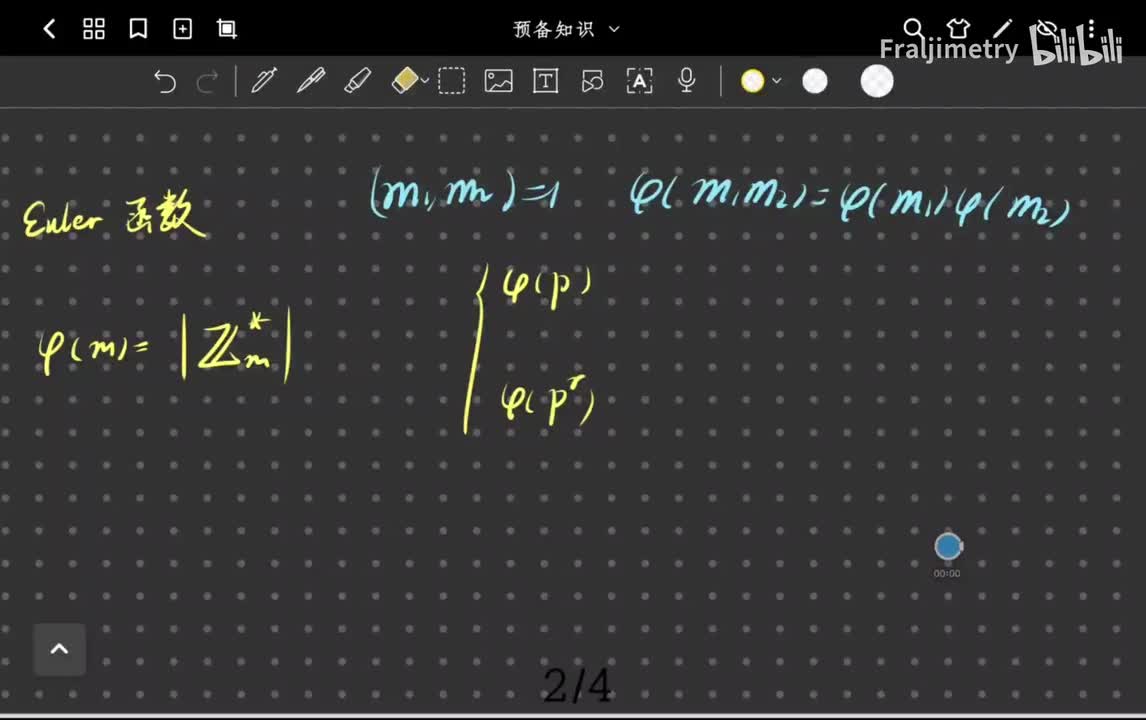Screen dimensions: 1146x720
Task: Open handwriting recognition A tool
Action: click(640, 81)
